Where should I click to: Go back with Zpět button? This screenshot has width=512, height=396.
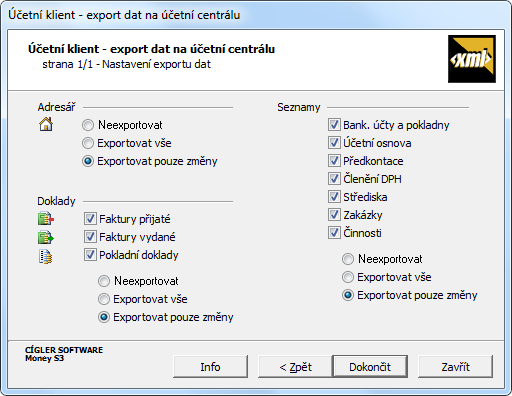tap(295, 367)
